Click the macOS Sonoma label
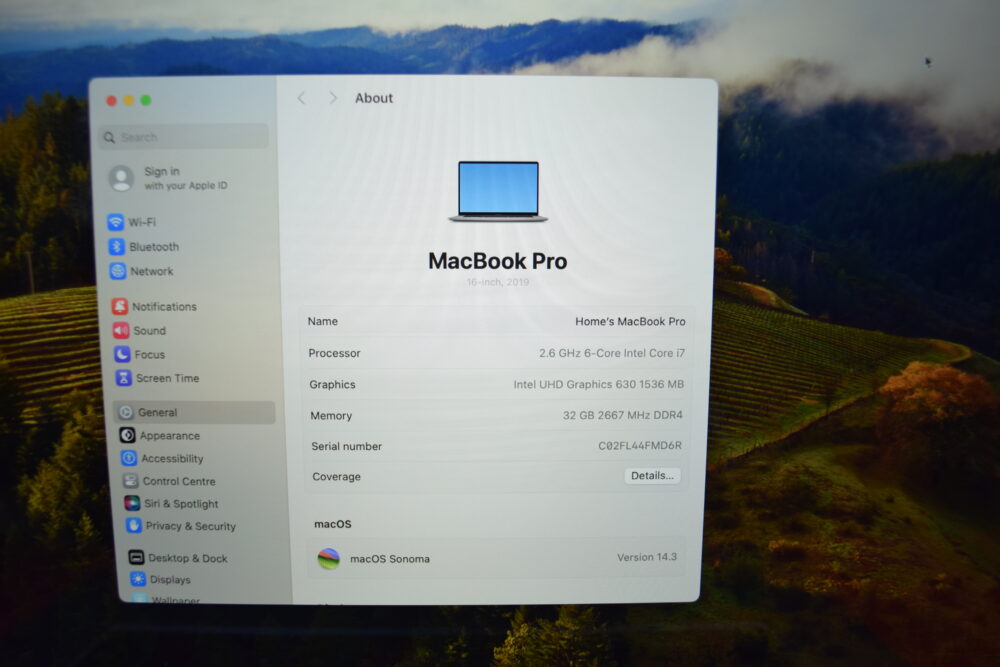The image size is (1000, 667). [390, 559]
